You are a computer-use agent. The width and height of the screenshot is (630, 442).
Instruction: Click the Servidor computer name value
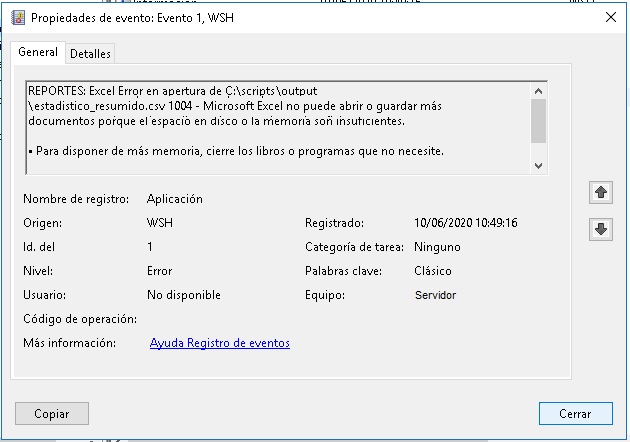(x=435, y=295)
